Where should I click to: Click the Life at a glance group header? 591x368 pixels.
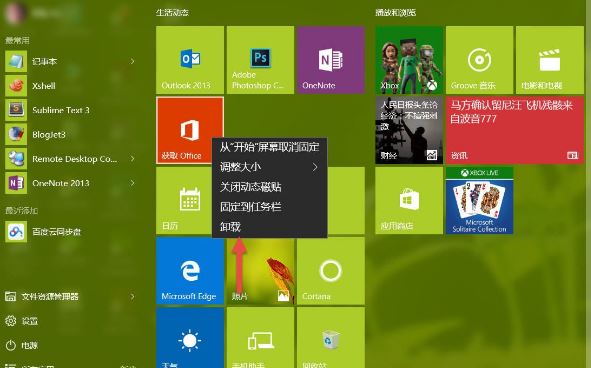click(x=172, y=13)
